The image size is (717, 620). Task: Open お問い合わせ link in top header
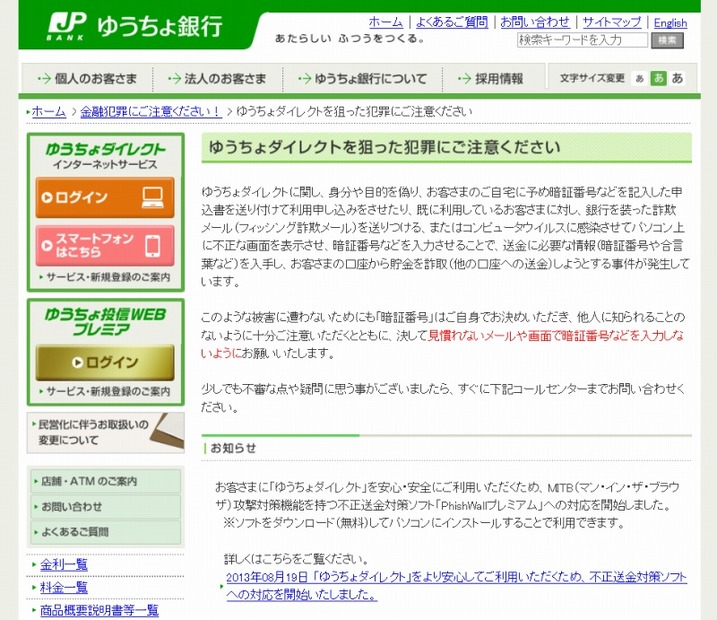tap(535, 21)
